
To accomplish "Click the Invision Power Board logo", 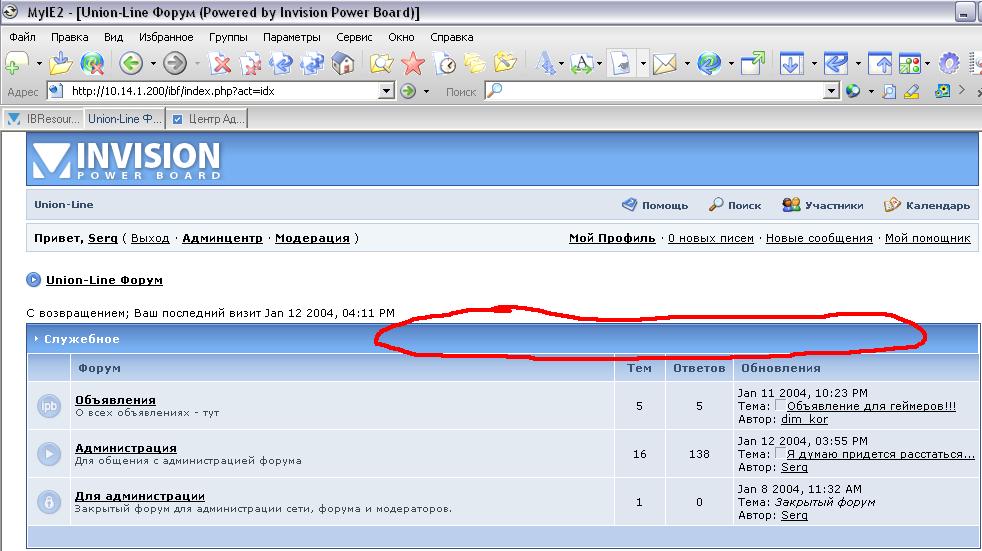I will pos(127,160).
